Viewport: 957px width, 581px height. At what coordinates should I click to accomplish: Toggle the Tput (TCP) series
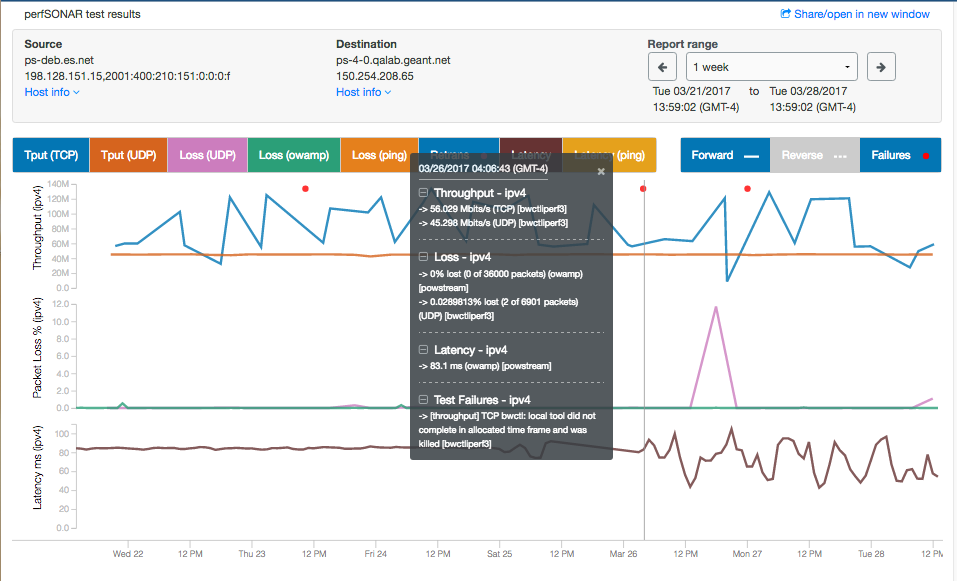click(x=51, y=155)
